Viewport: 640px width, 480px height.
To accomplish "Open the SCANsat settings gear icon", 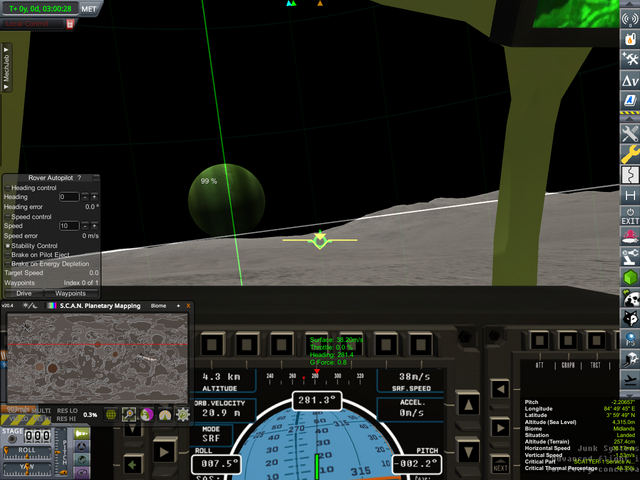I will [x=183, y=415].
